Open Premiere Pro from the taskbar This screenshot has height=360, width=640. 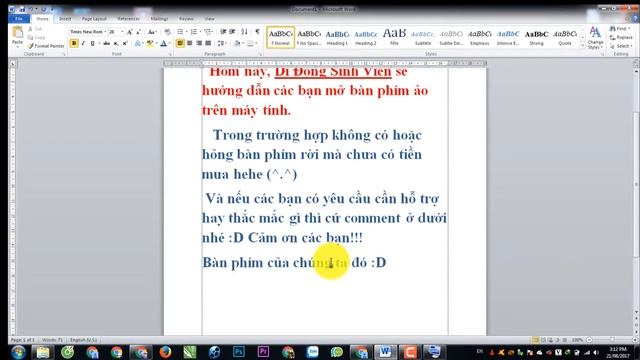click(263, 352)
